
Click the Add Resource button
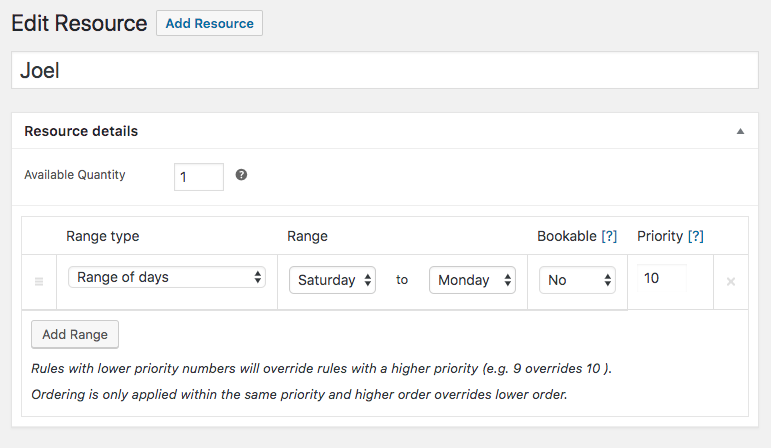click(209, 24)
